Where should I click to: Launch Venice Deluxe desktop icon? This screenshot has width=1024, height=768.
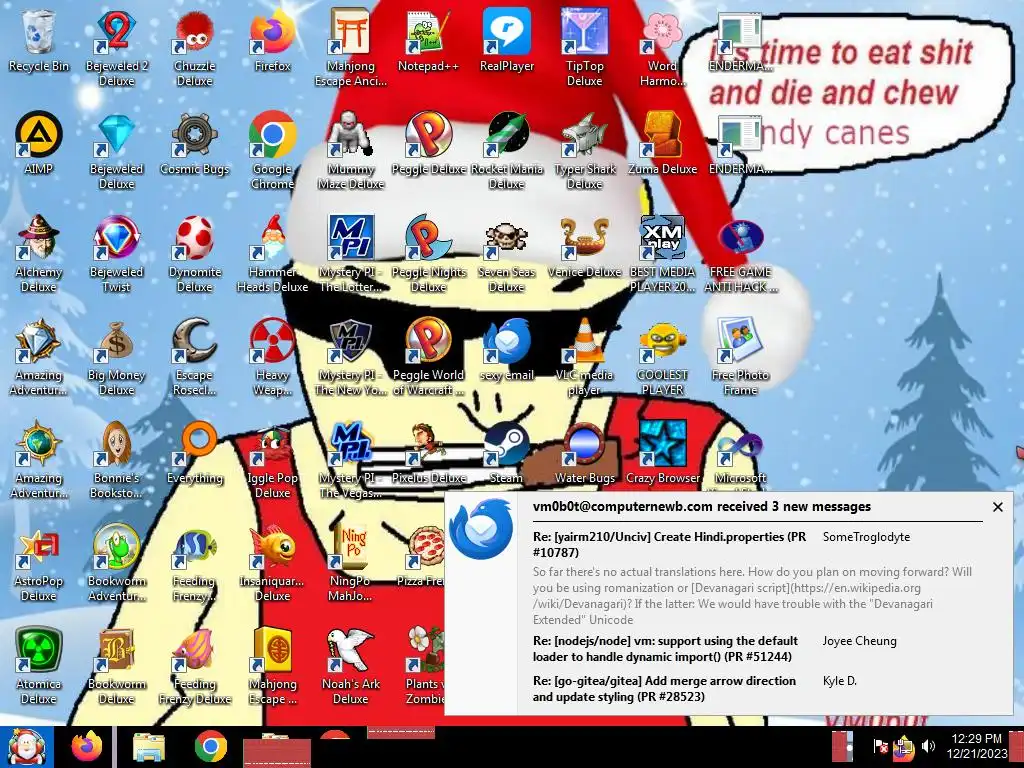pos(584,246)
